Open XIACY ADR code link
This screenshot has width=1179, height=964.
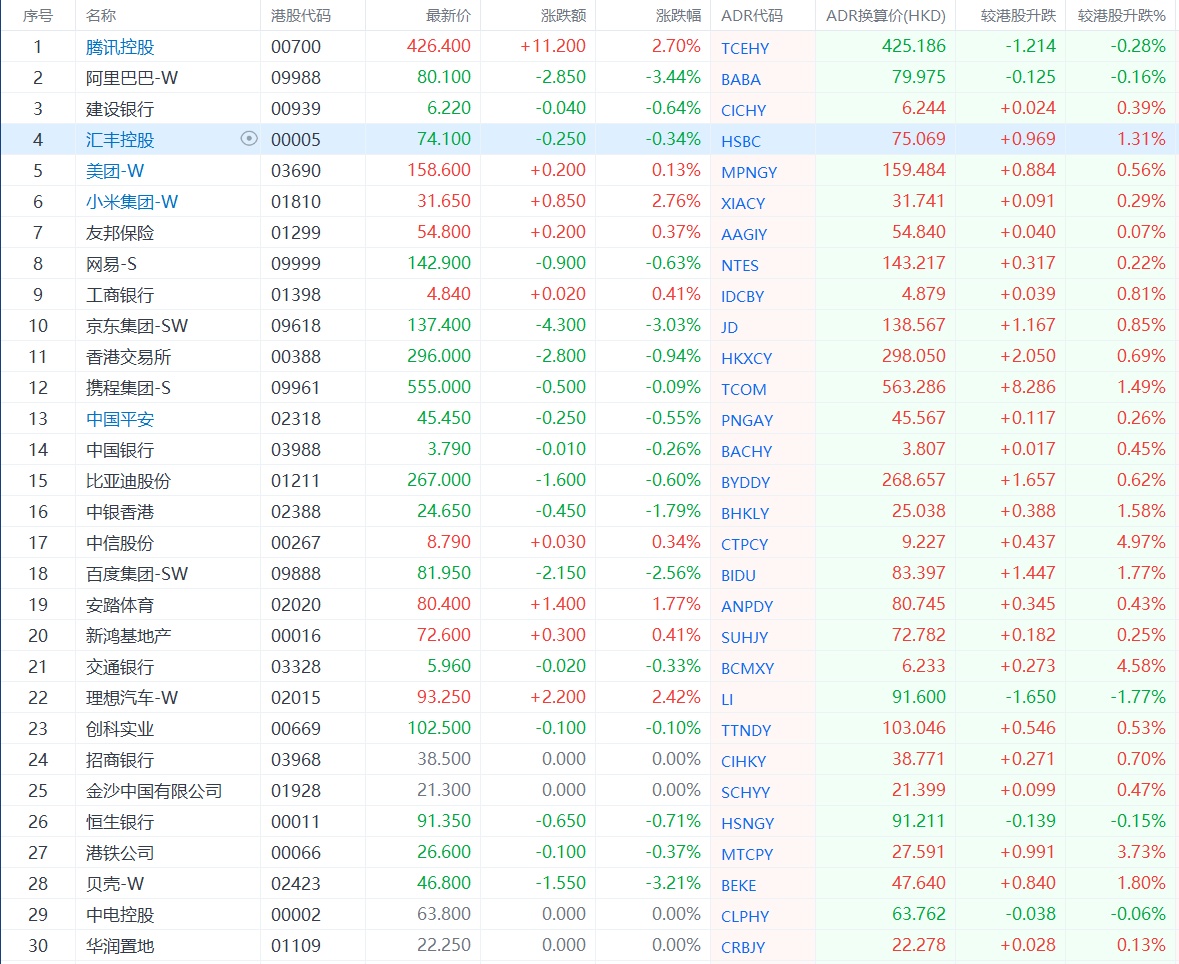coord(743,204)
